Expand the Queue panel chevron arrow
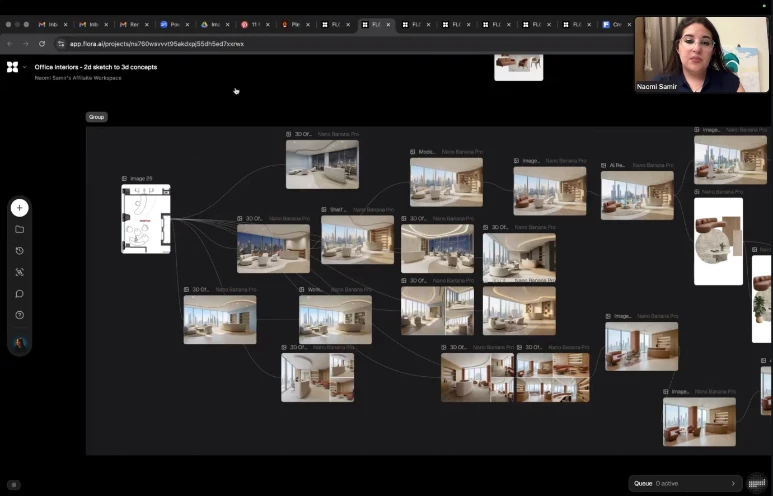The width and height of the screenshot is (773, 496). (733, 483)
